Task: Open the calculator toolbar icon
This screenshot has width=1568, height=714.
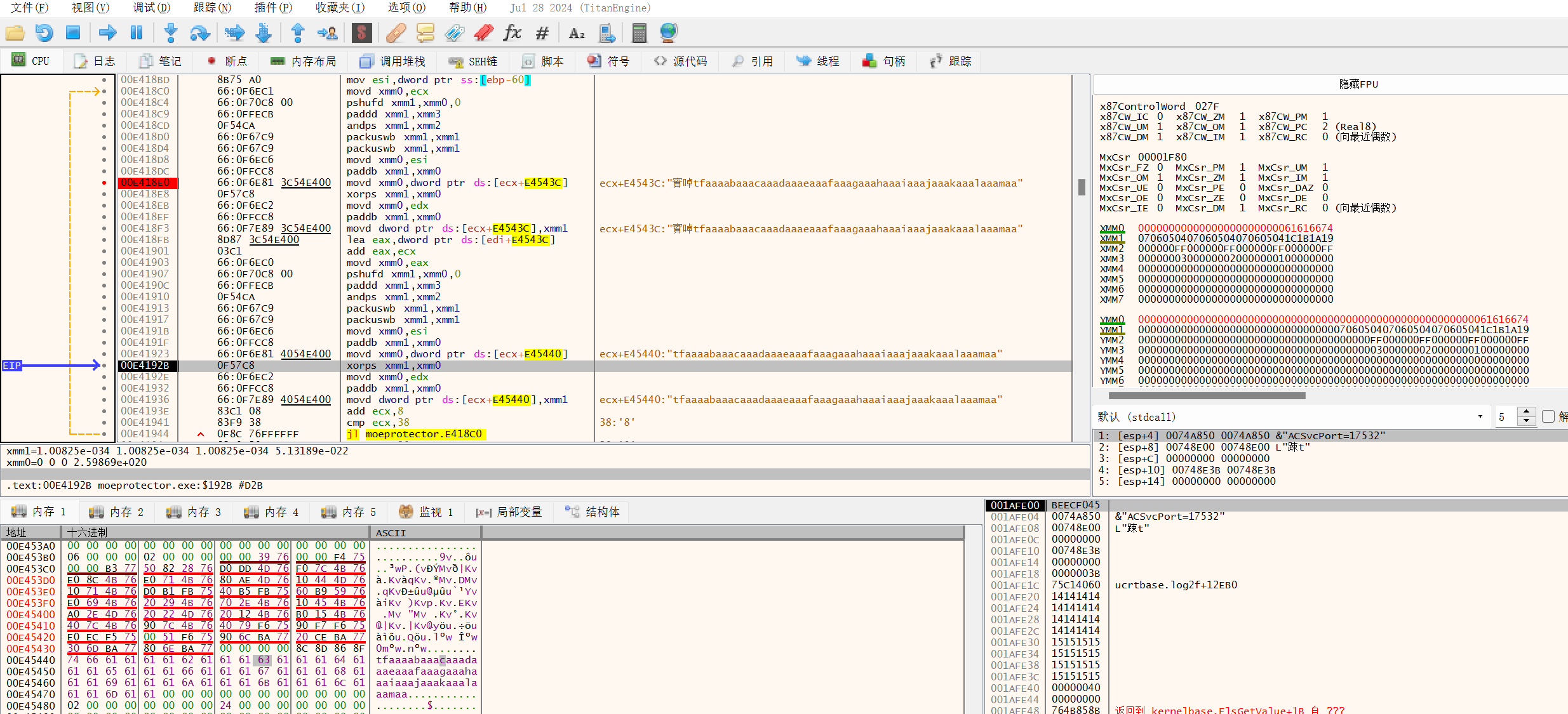Action: pyautogui.click(x=639, y=32)
